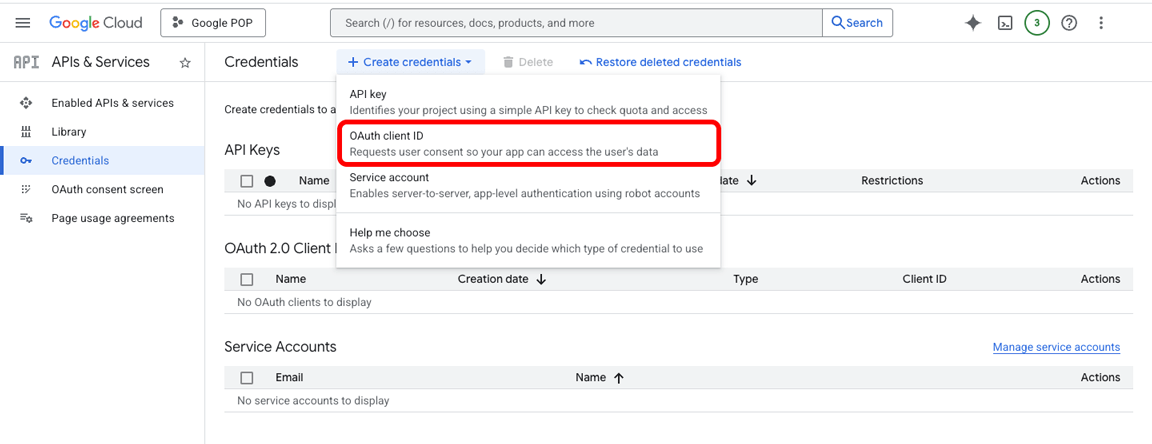Sort API keys by date arrow
The height and width of the screenshot is (444, 1152).
751,181
